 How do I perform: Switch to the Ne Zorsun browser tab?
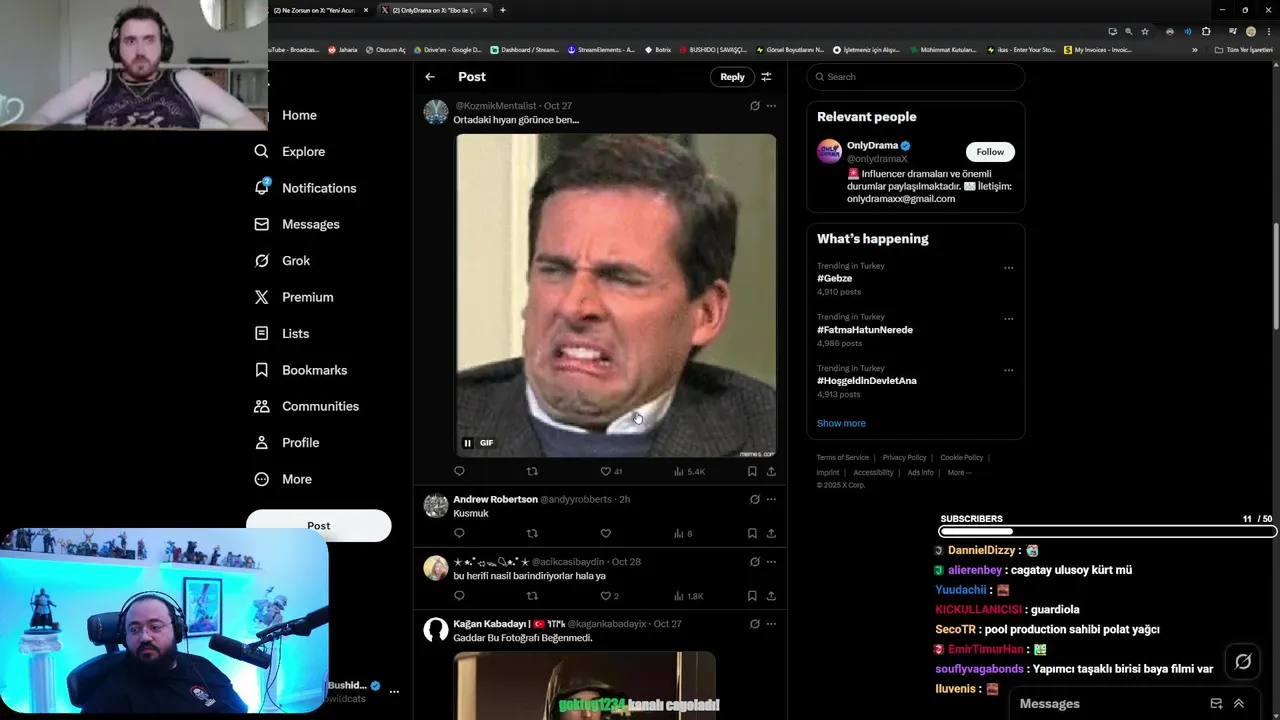point(320,10)
